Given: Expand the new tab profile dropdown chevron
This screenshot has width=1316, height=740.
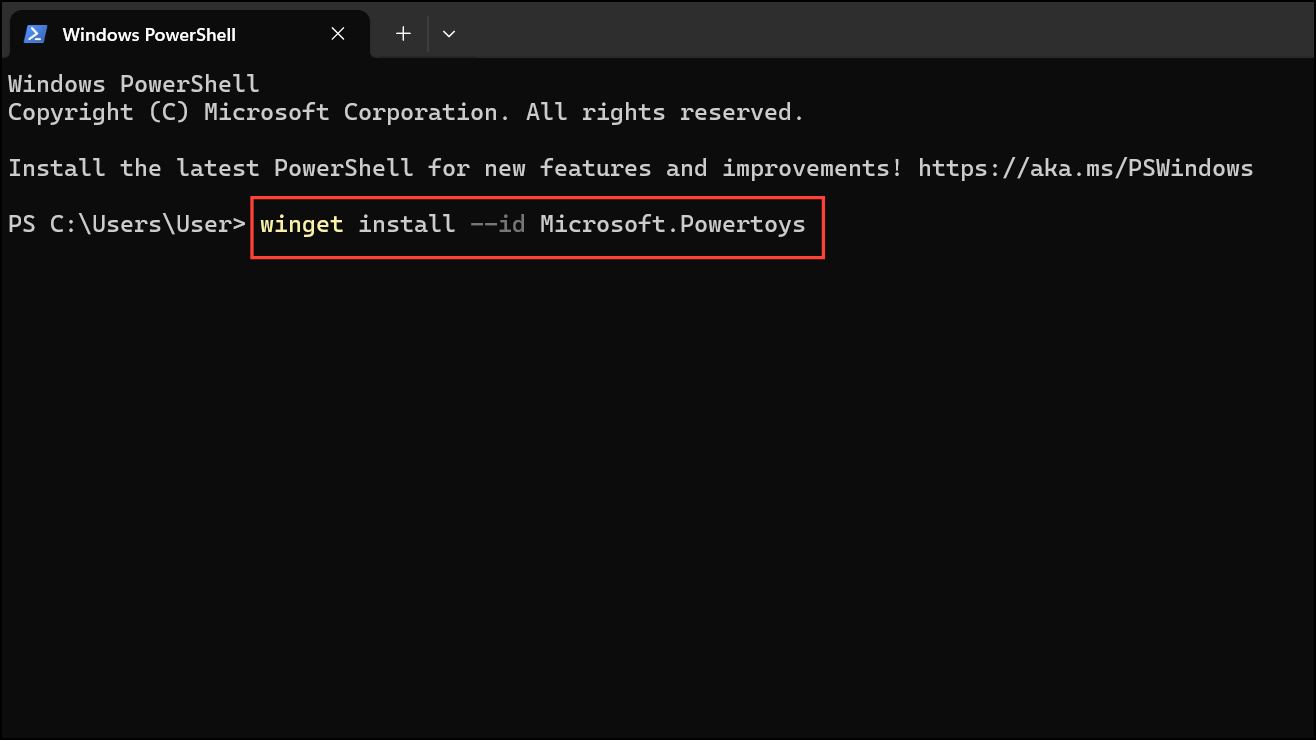Looking at the screenshot, I should pos(449,34).
